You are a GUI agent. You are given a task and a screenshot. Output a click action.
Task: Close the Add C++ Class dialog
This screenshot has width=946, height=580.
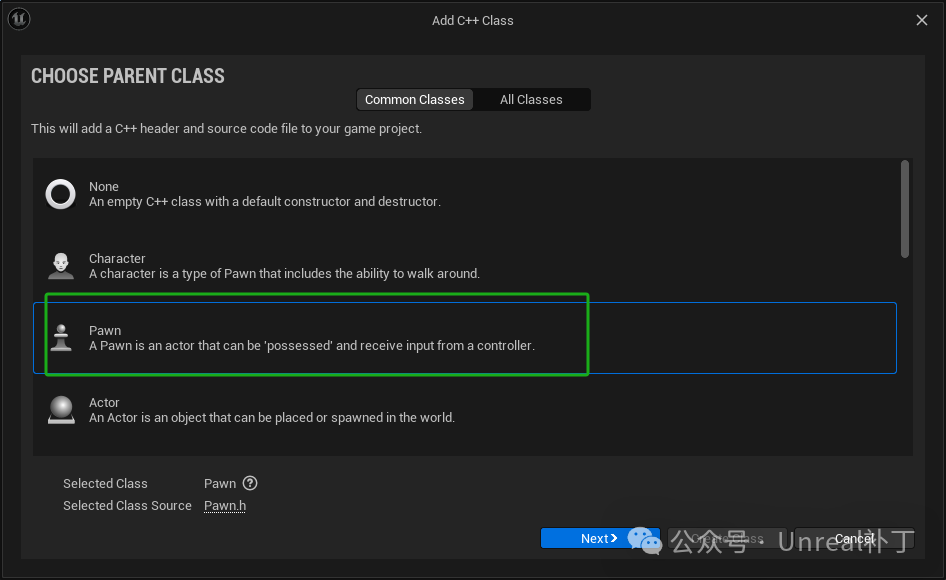pos(922,20)
